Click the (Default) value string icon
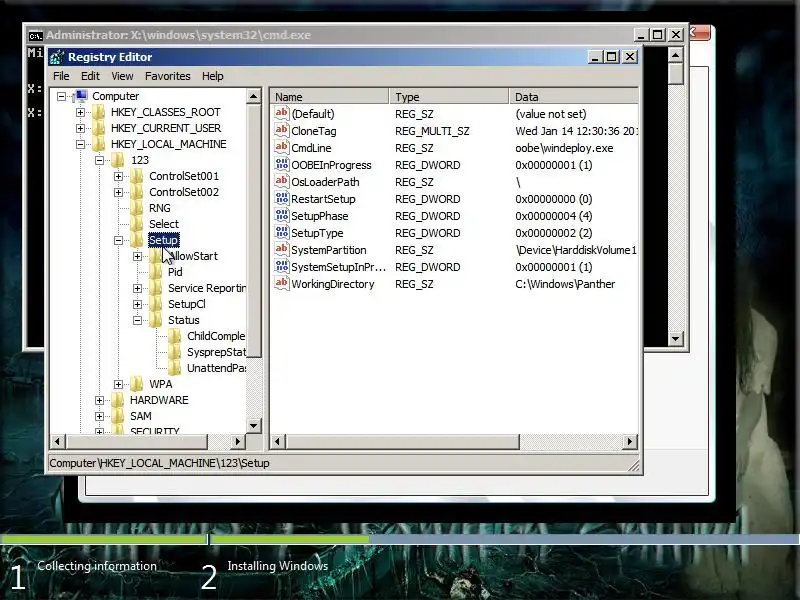Viewport: 800px width, 600px height. point(282,113)
